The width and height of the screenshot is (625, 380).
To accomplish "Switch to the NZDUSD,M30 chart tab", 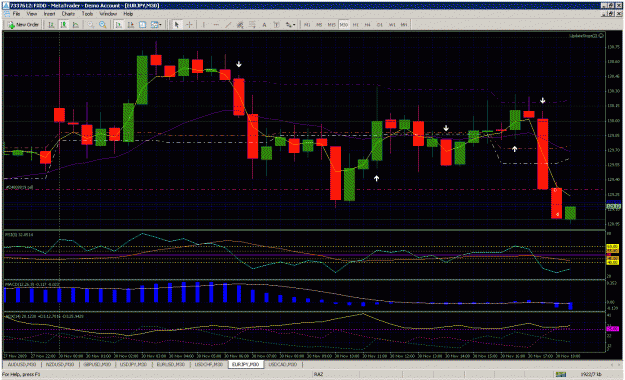I will tap(60, 364).
